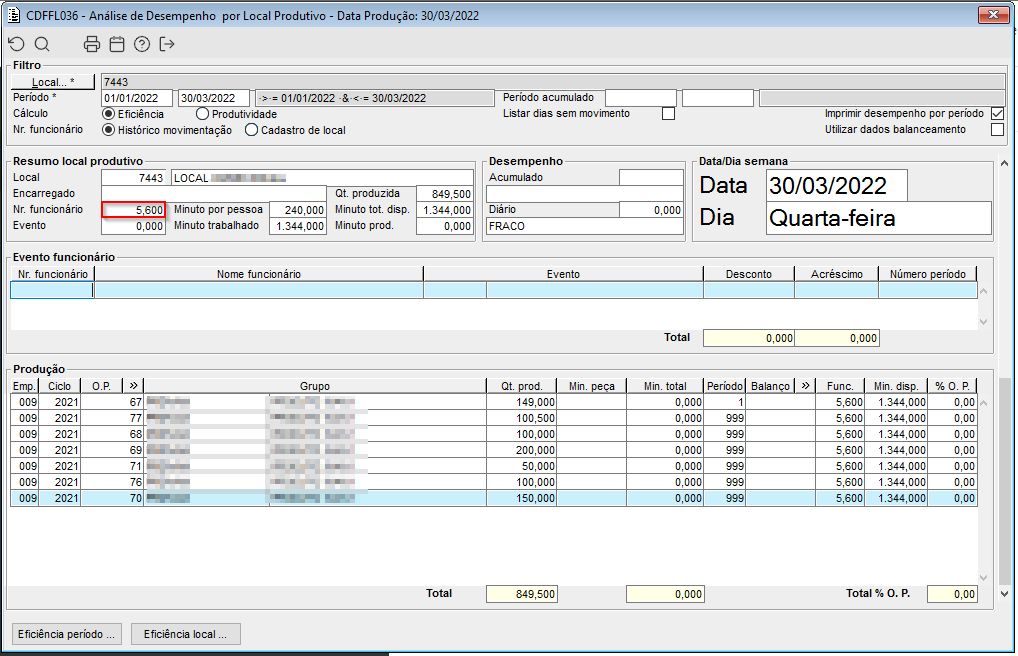The image size is (1018, 656).
Task: Click the Eficiência período ... button
Action: coord(68,634)
